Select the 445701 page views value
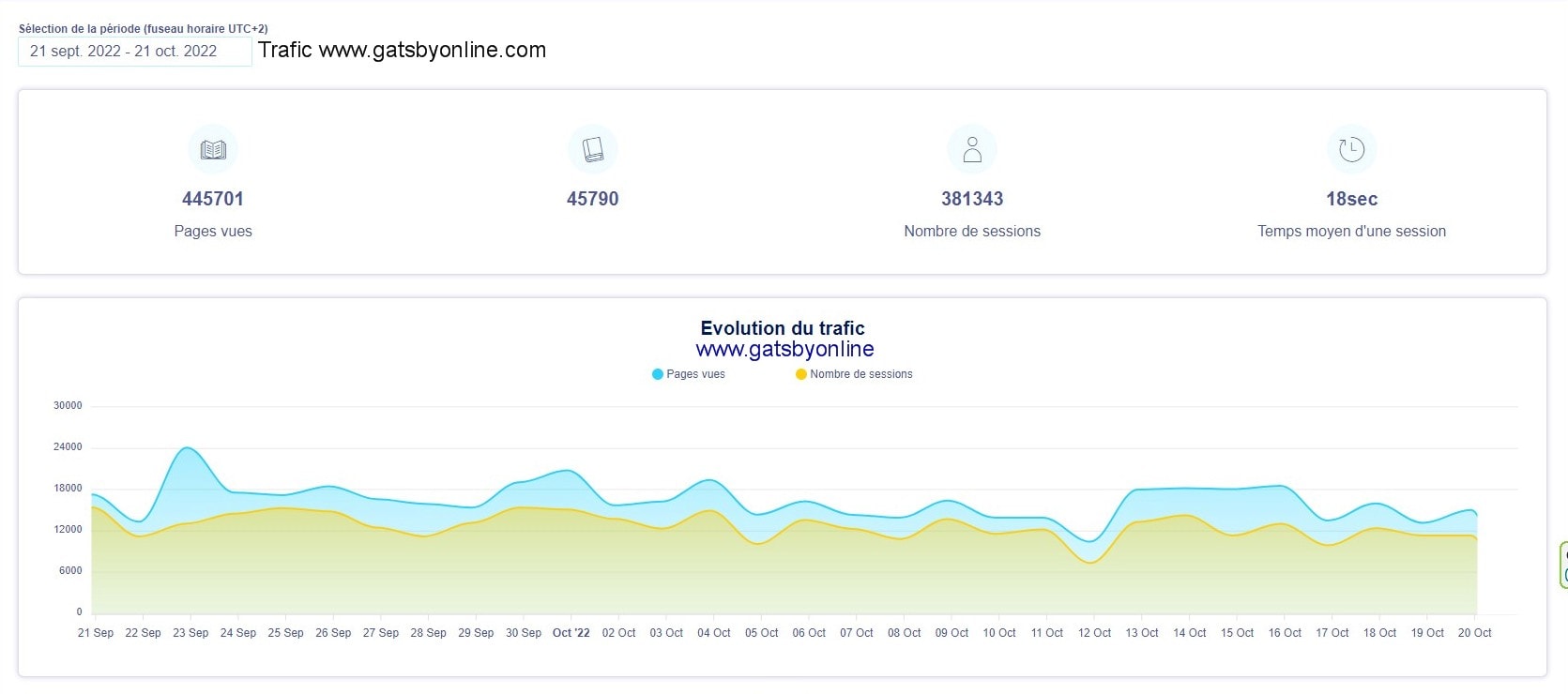Screen dimensions: 1568x694 tap(213, 199)
